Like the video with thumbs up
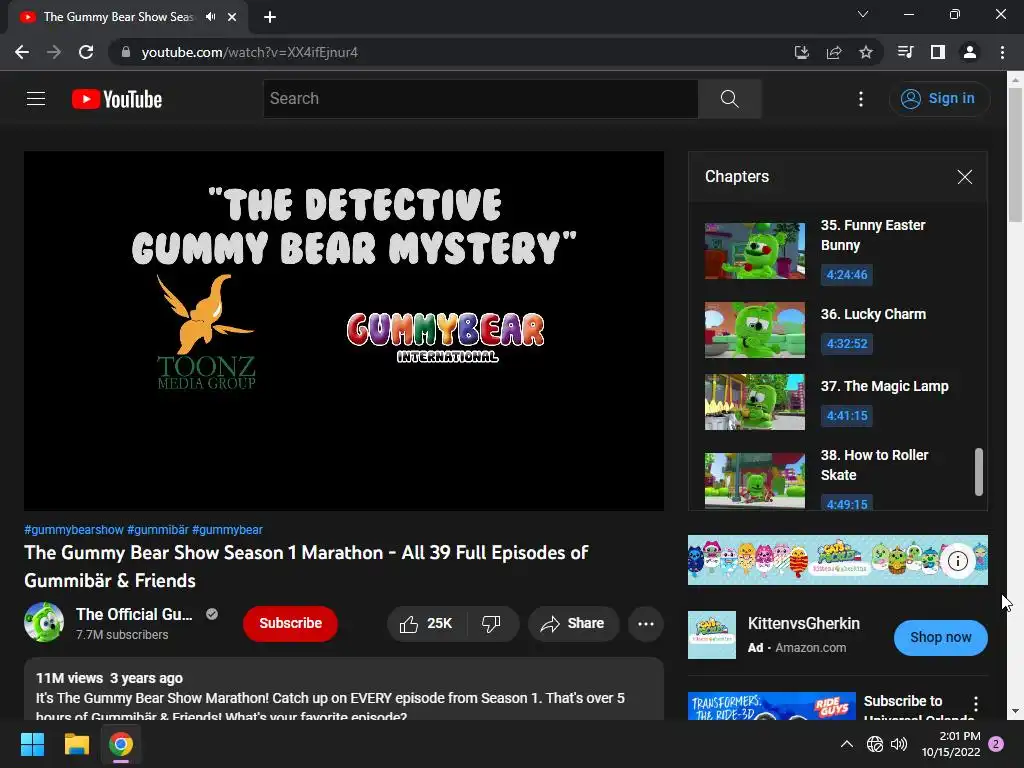This screenshot has width=1024, height=768. coord(426,624)
